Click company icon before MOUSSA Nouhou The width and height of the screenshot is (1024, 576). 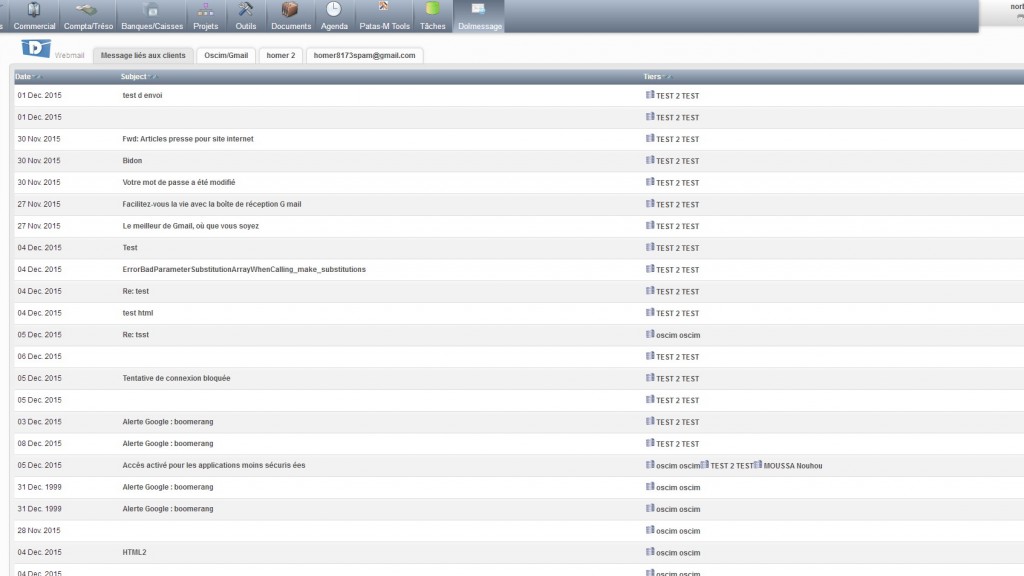pos(758,465)
